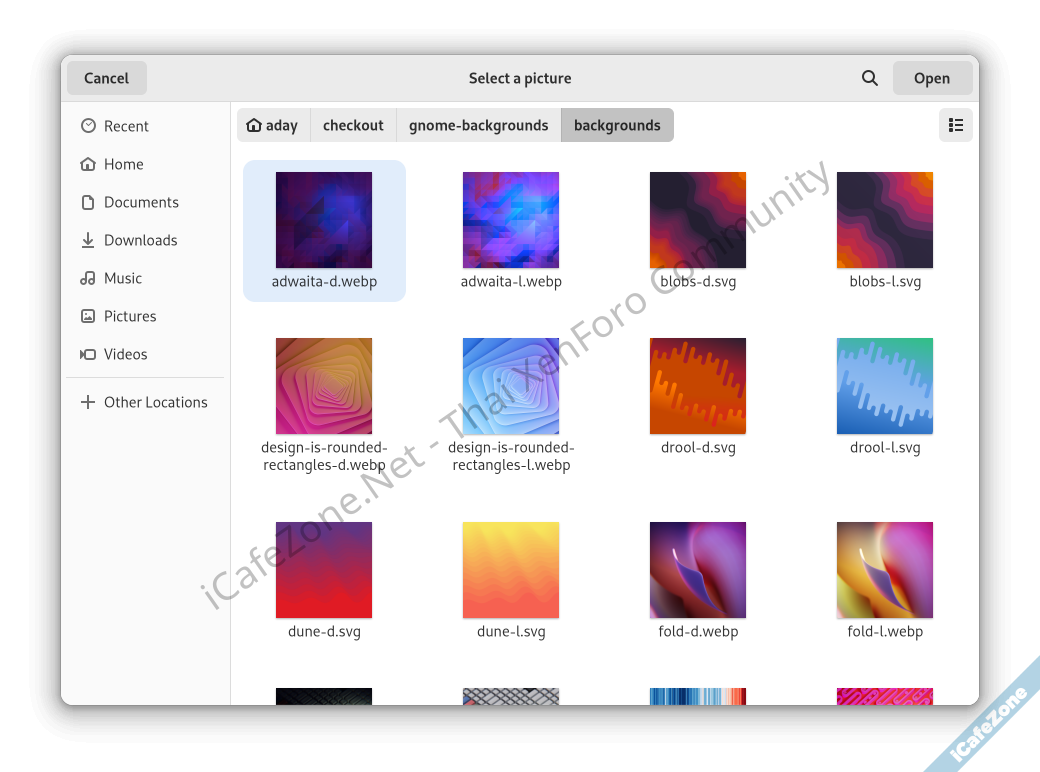This screenshot has width=1040, height=772.
Task: Open Videos in the sidebar
Action: 125,354
